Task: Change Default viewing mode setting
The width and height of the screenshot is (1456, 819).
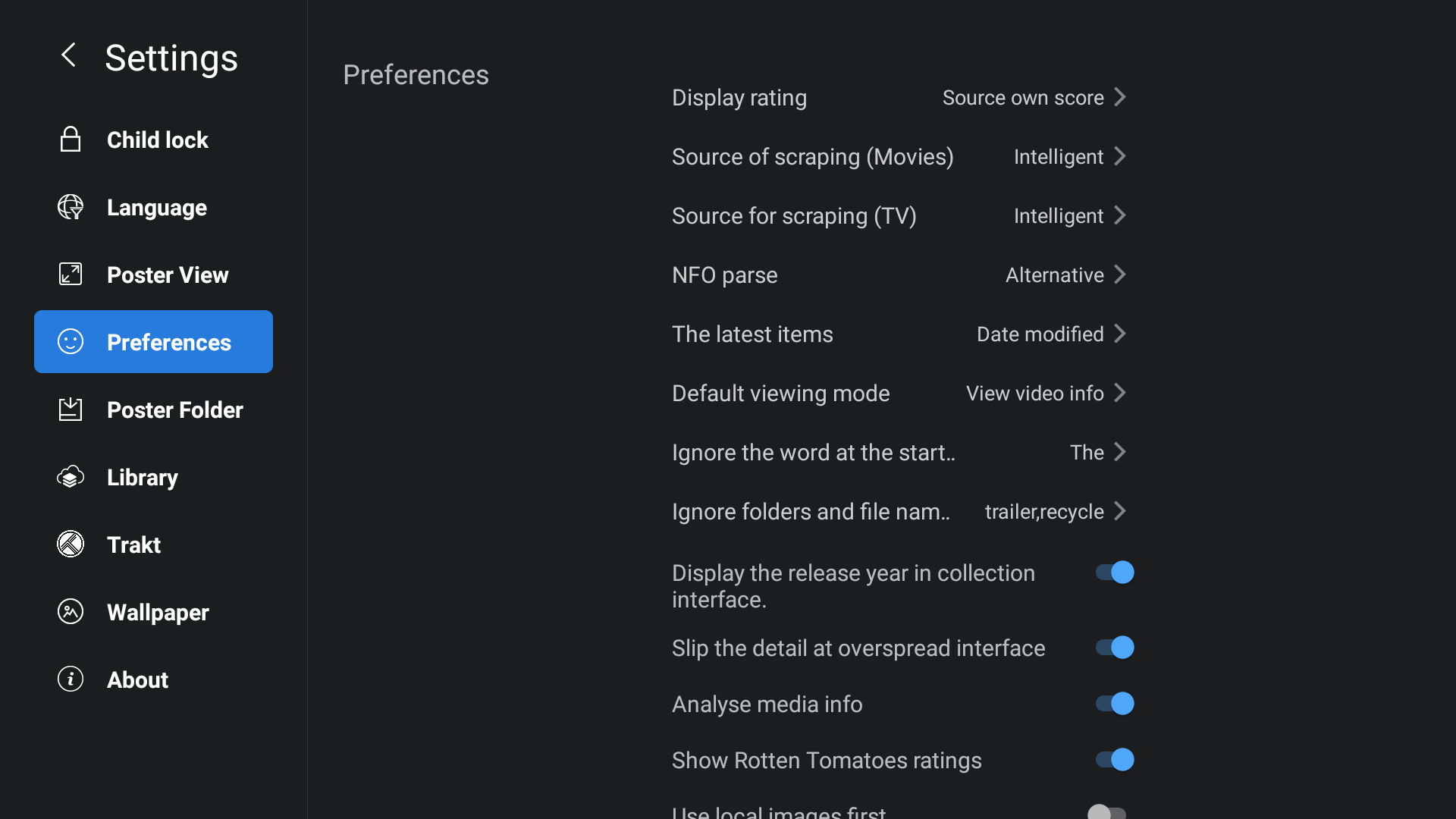Action: (899, 393)
